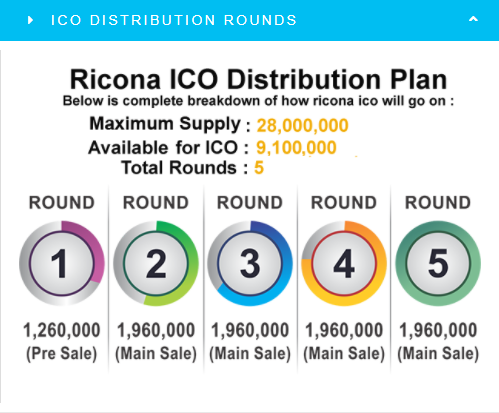Click the Round 3 blue circle badge
499x413 pixels.
[x=250, y=263]
